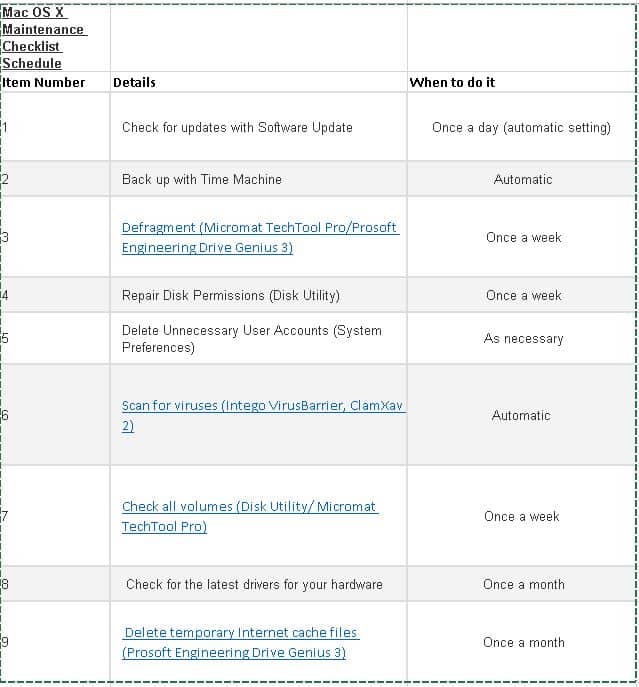The height and width of the screenshot is (687, 639).
Task: Select the Once a day (automatic setting) cell
Action: pos(521,127)
